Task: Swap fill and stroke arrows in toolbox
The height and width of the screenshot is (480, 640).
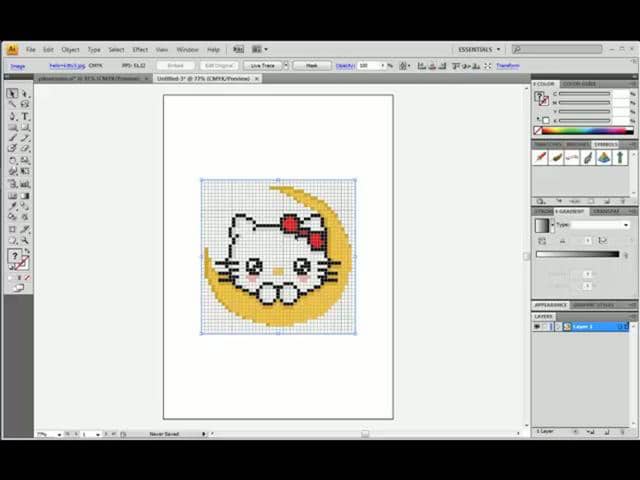Action: tap(27, 251)
